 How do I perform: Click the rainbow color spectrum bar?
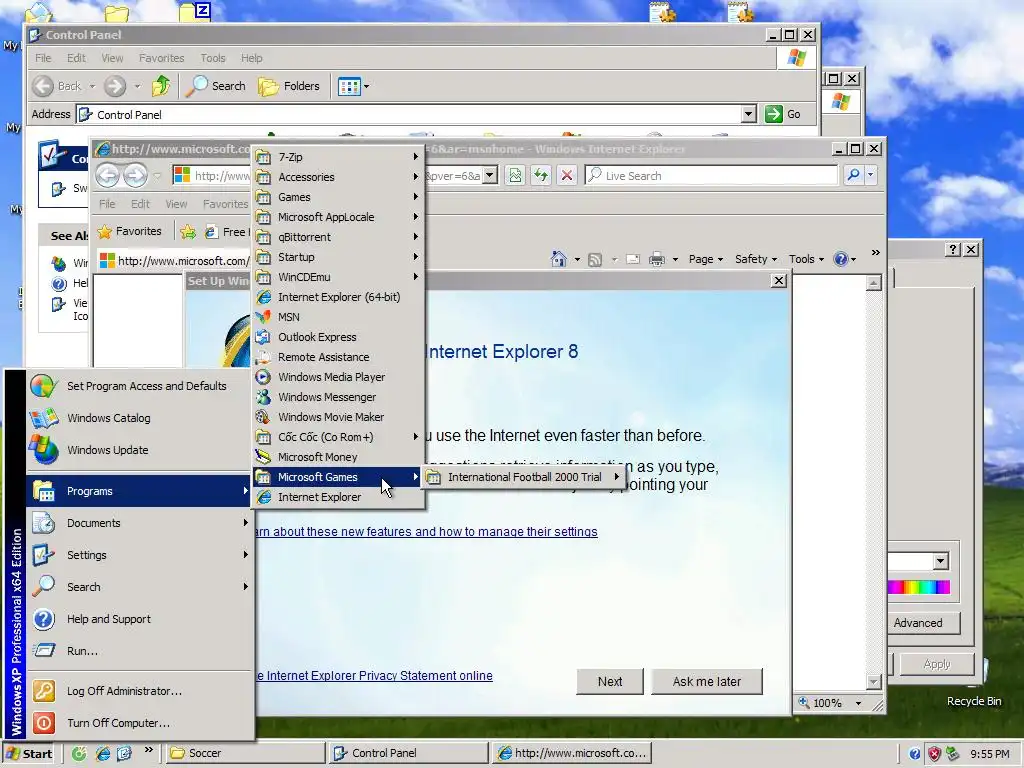(918, 586)
